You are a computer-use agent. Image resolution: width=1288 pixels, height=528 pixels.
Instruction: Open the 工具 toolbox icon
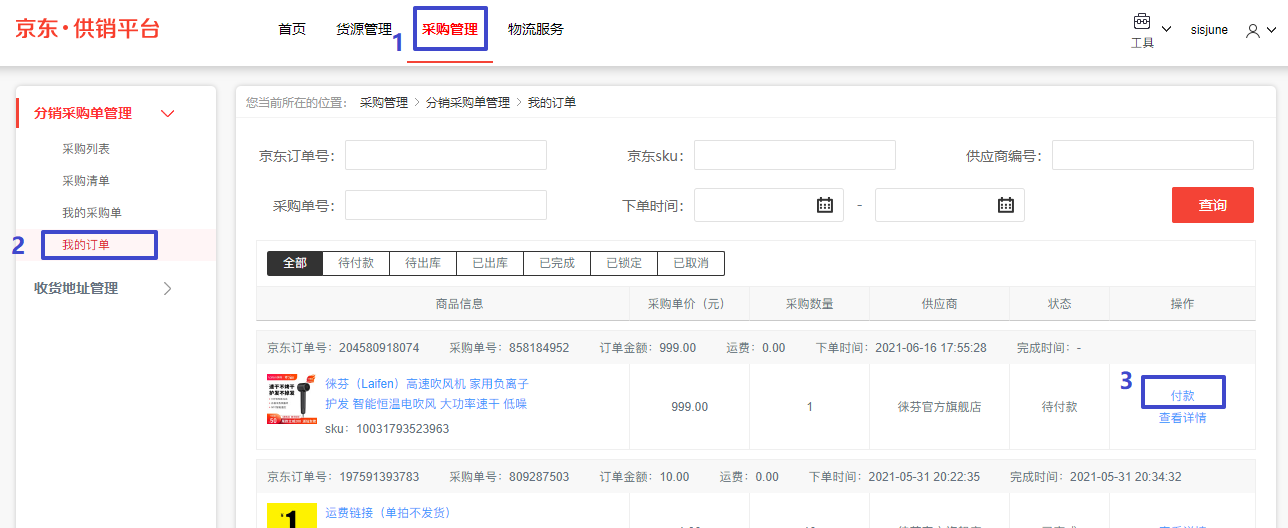point(1141,22)
